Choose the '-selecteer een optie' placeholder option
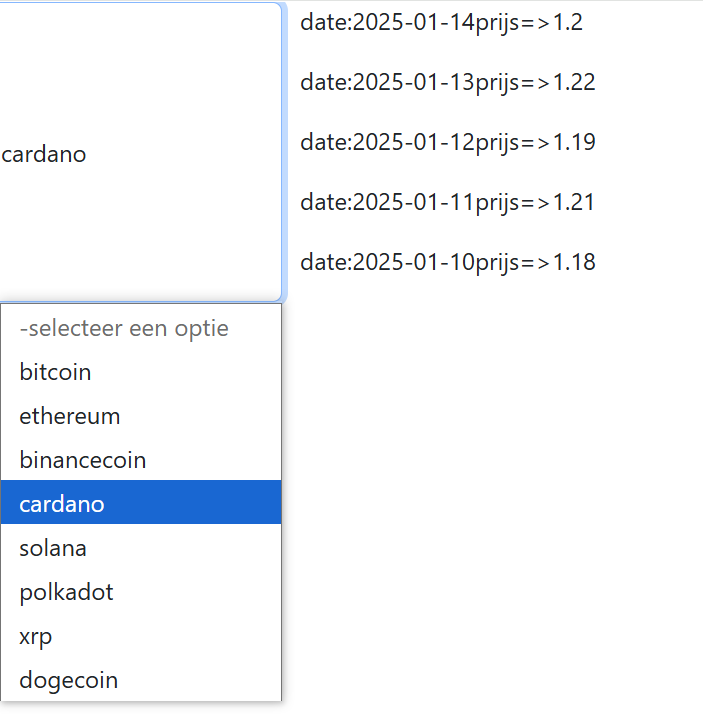The width and height of the screenshot is (703, 723). point(124,328)
